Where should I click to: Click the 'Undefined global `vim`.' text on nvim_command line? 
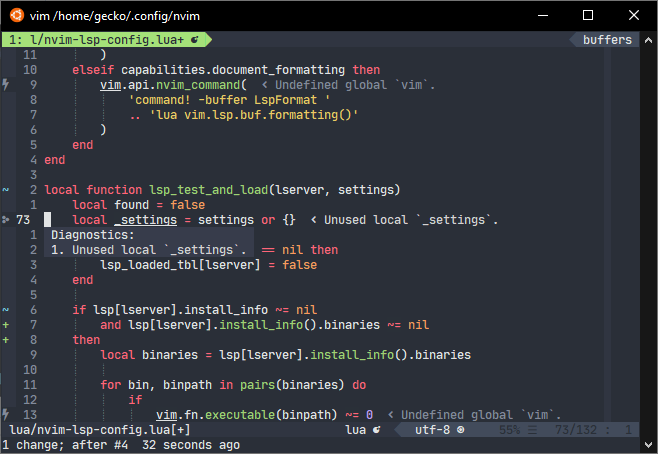point(355,85)
